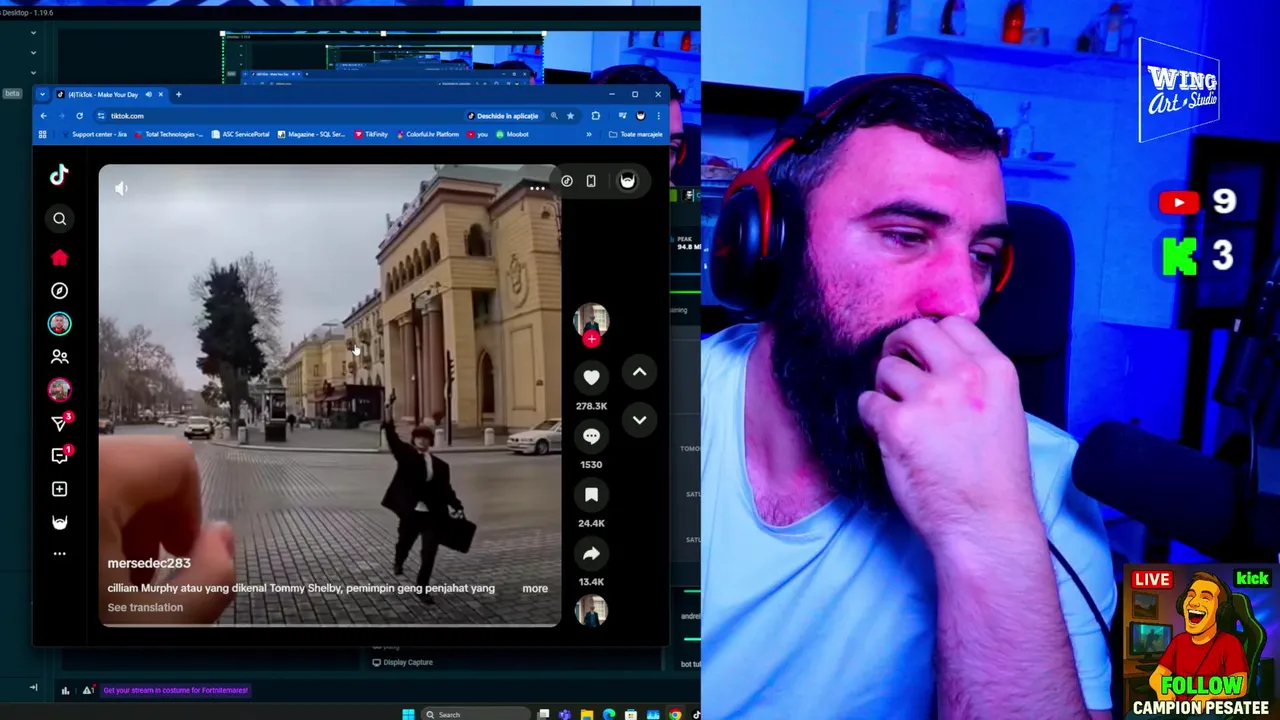The height and width of the screenshot is (720, 1280).
Task: Open creator avatar beside the video
Action: pos(591,320)
